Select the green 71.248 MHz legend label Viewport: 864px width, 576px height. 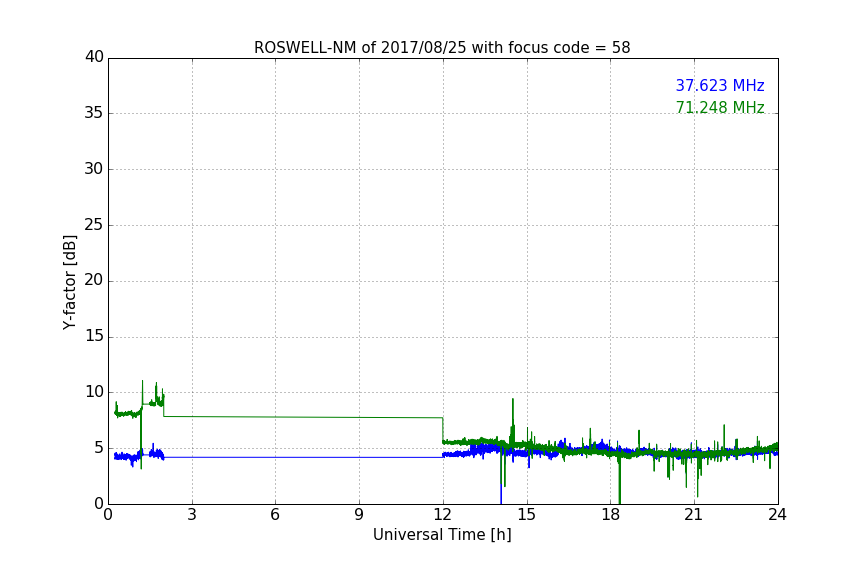[720, 107]
